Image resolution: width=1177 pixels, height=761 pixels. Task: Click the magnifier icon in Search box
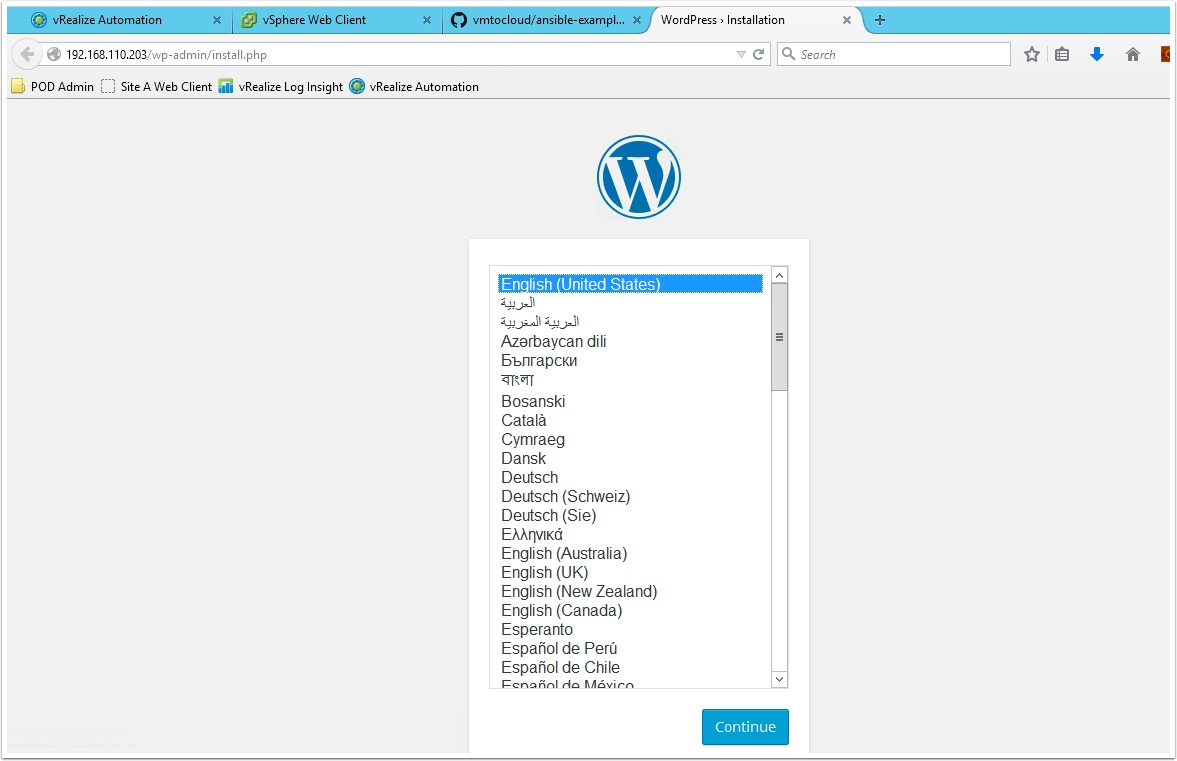[x=789, y=54]
